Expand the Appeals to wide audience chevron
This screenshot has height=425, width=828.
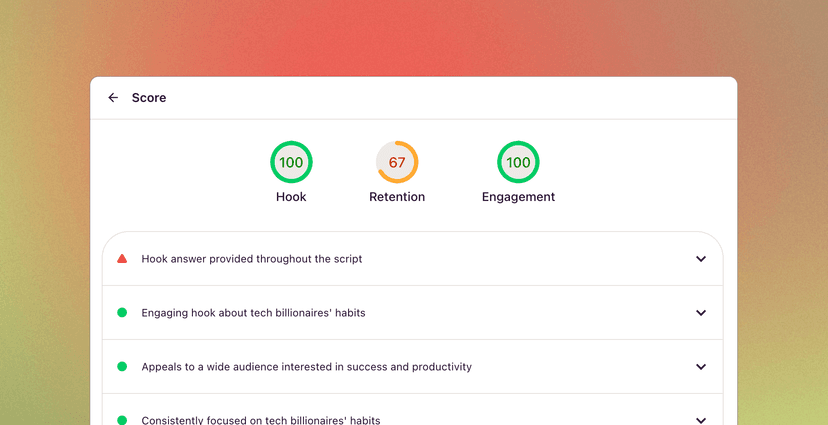pos(701,367)
